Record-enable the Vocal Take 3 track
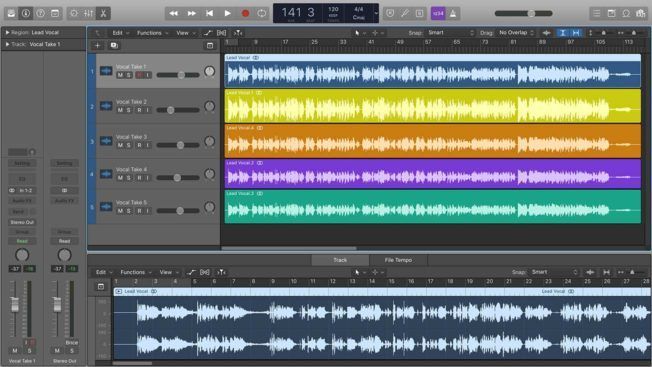The image size is (652, 367). (x=139, y=145)
